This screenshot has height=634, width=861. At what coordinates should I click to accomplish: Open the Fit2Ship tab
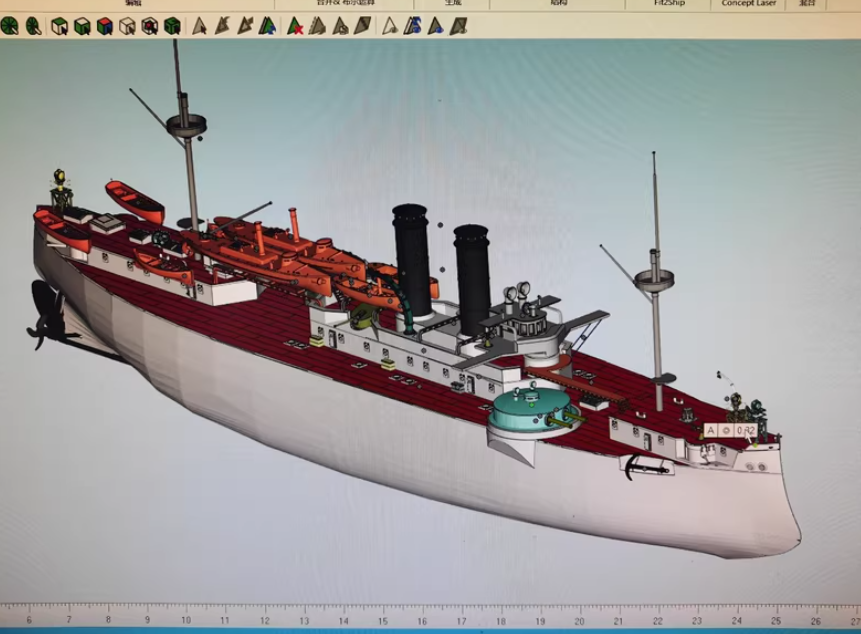(669, 3)
